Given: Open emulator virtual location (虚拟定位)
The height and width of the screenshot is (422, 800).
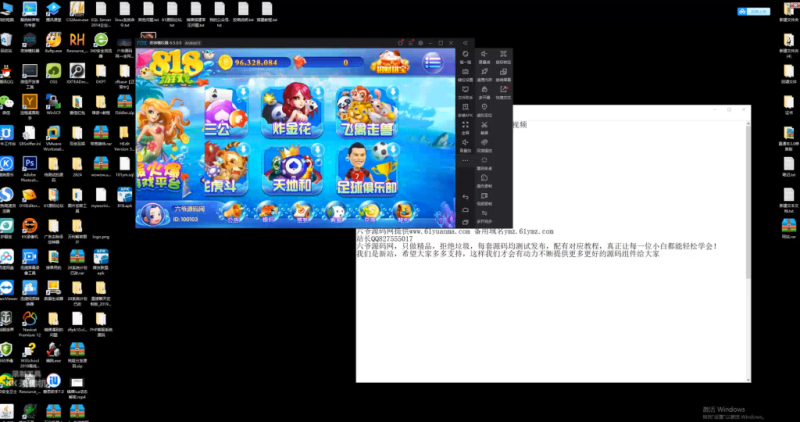Looking at the screenshot, I should 484,110.
